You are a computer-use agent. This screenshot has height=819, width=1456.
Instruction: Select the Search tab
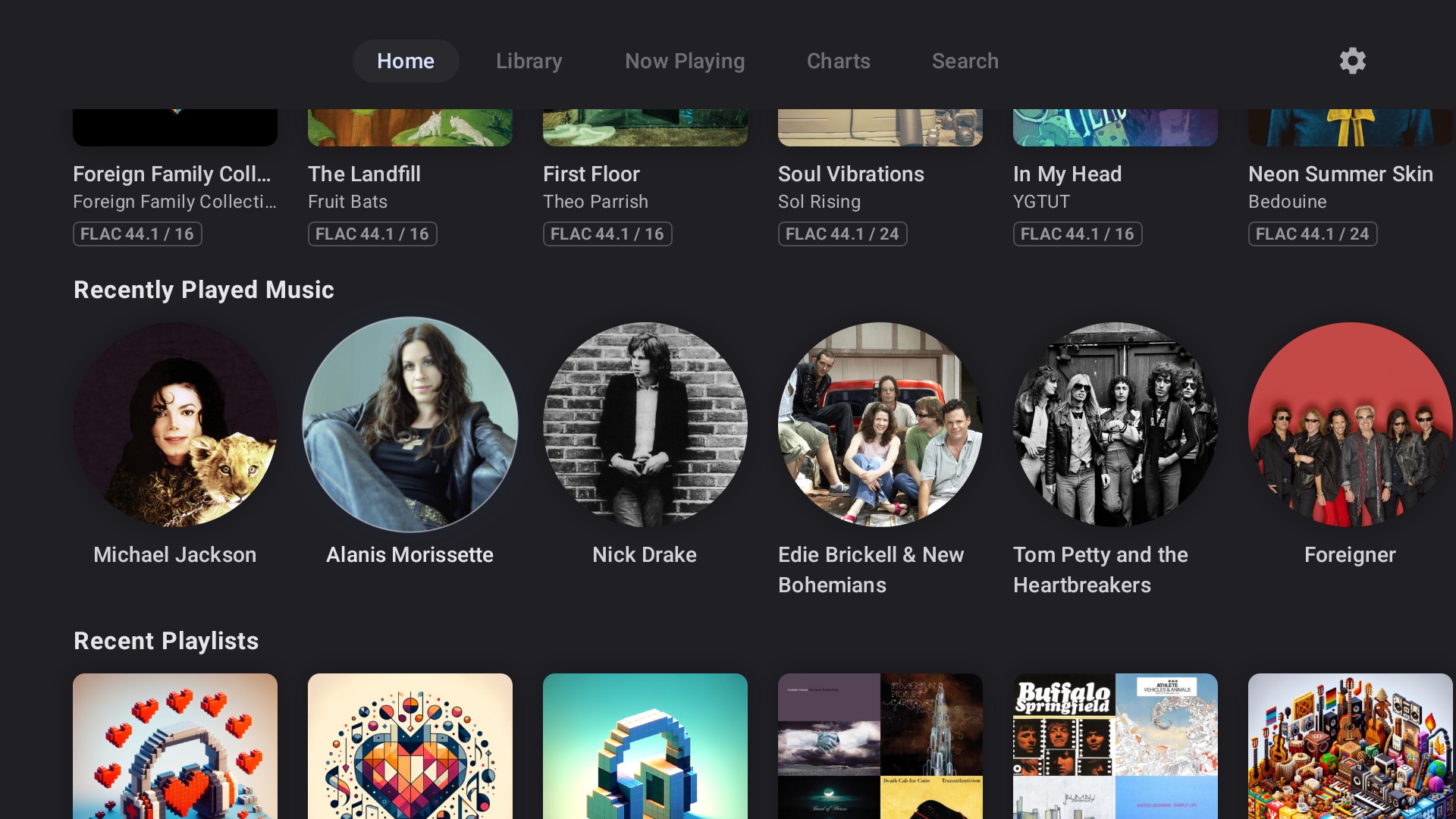tap(965, 61)
